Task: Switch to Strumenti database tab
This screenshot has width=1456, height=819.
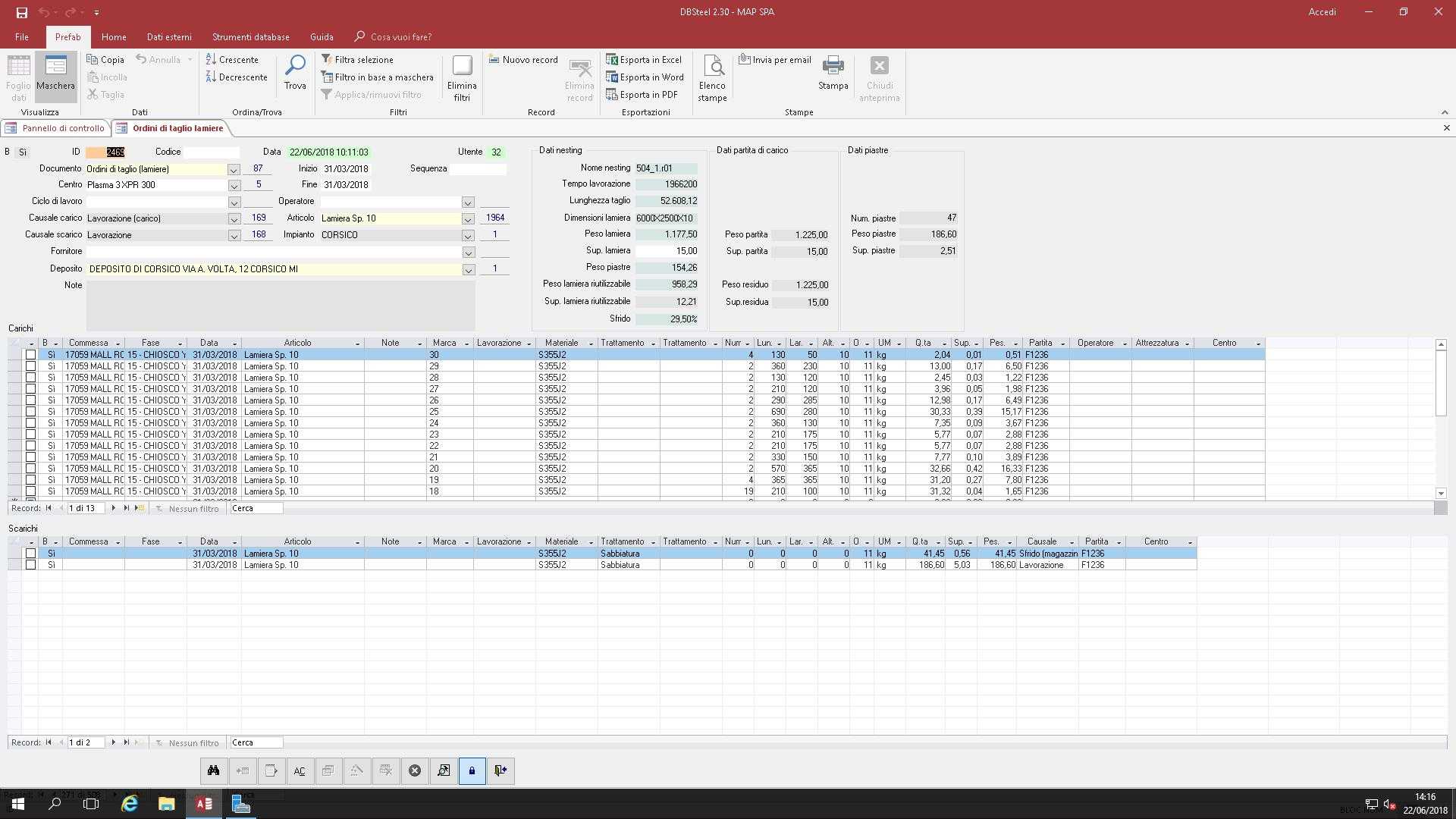Action: (251, 36)
